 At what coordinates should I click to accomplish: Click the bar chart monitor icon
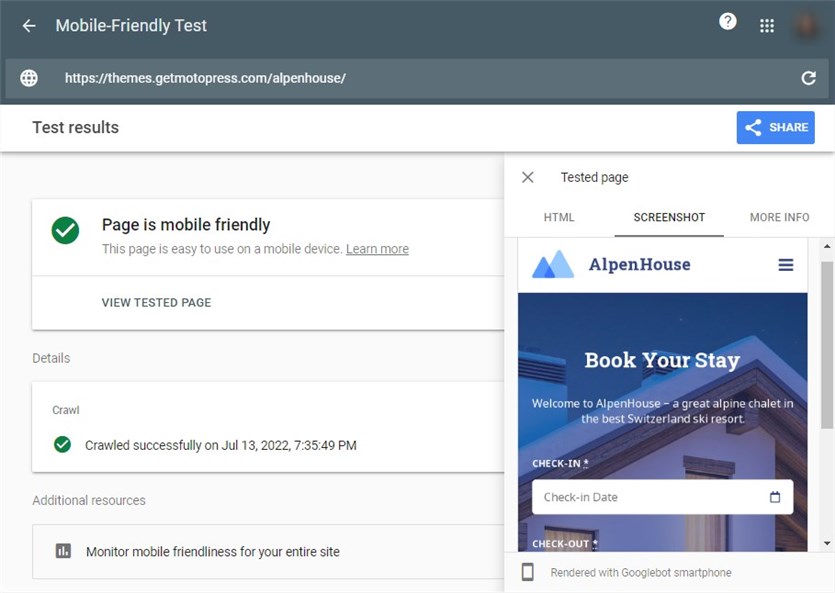coord(63,551)
